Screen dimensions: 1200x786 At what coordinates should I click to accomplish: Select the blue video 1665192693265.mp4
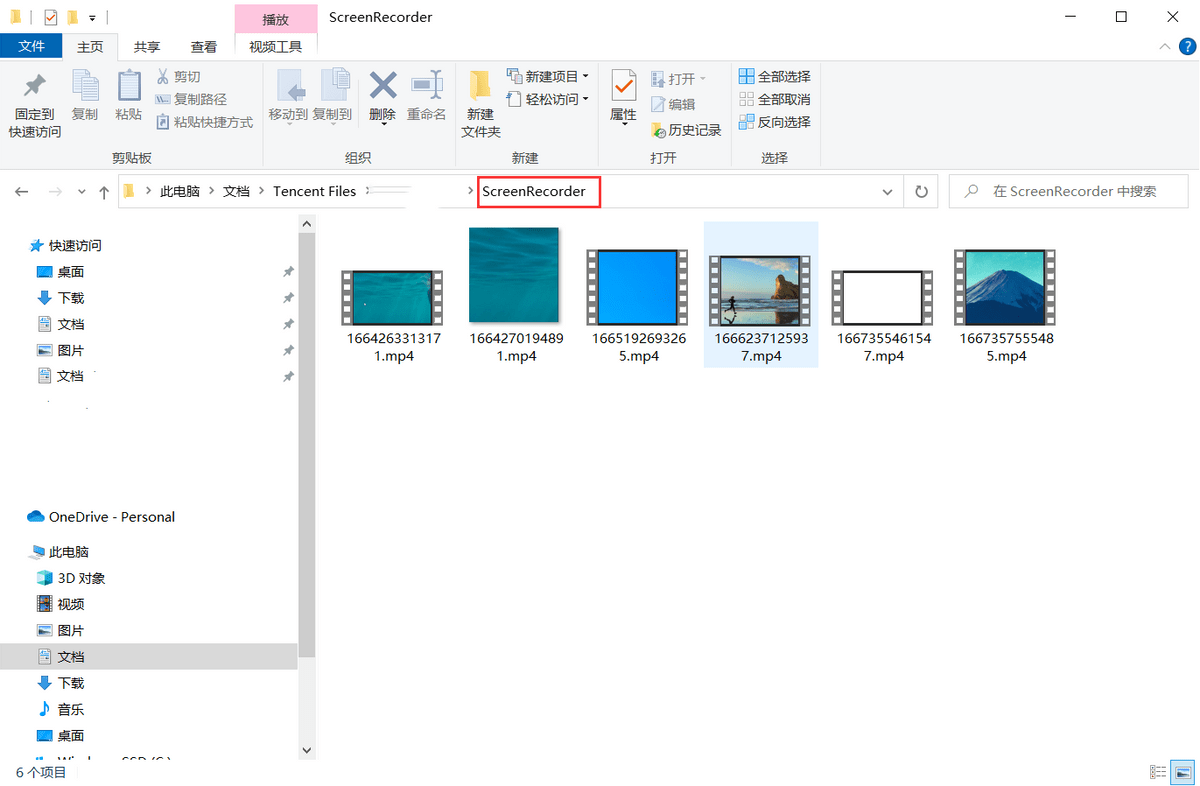coord(638,305)
